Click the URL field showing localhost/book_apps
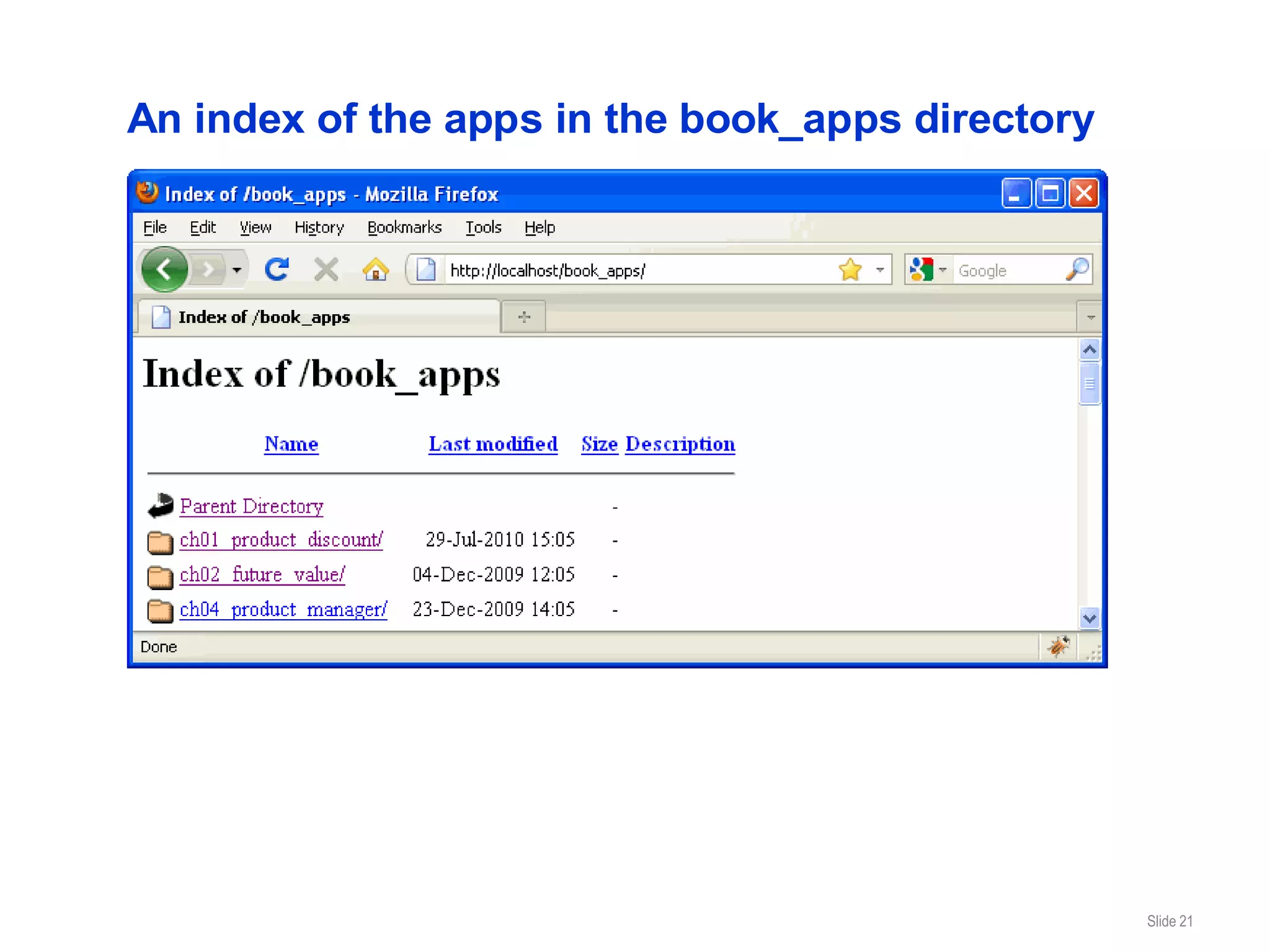 pos(639,270)
